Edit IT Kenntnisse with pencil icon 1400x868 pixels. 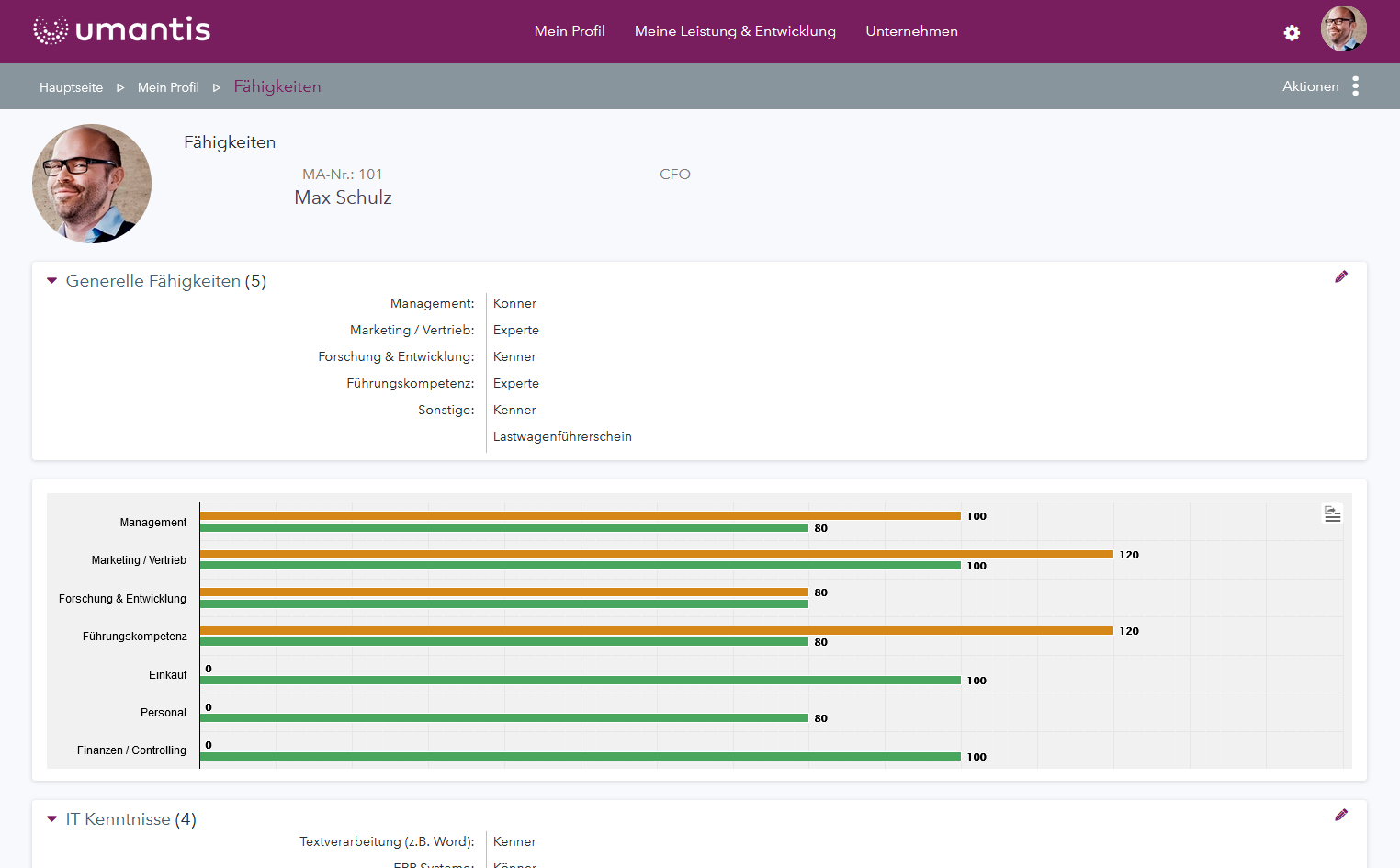tap(1341, 815)
